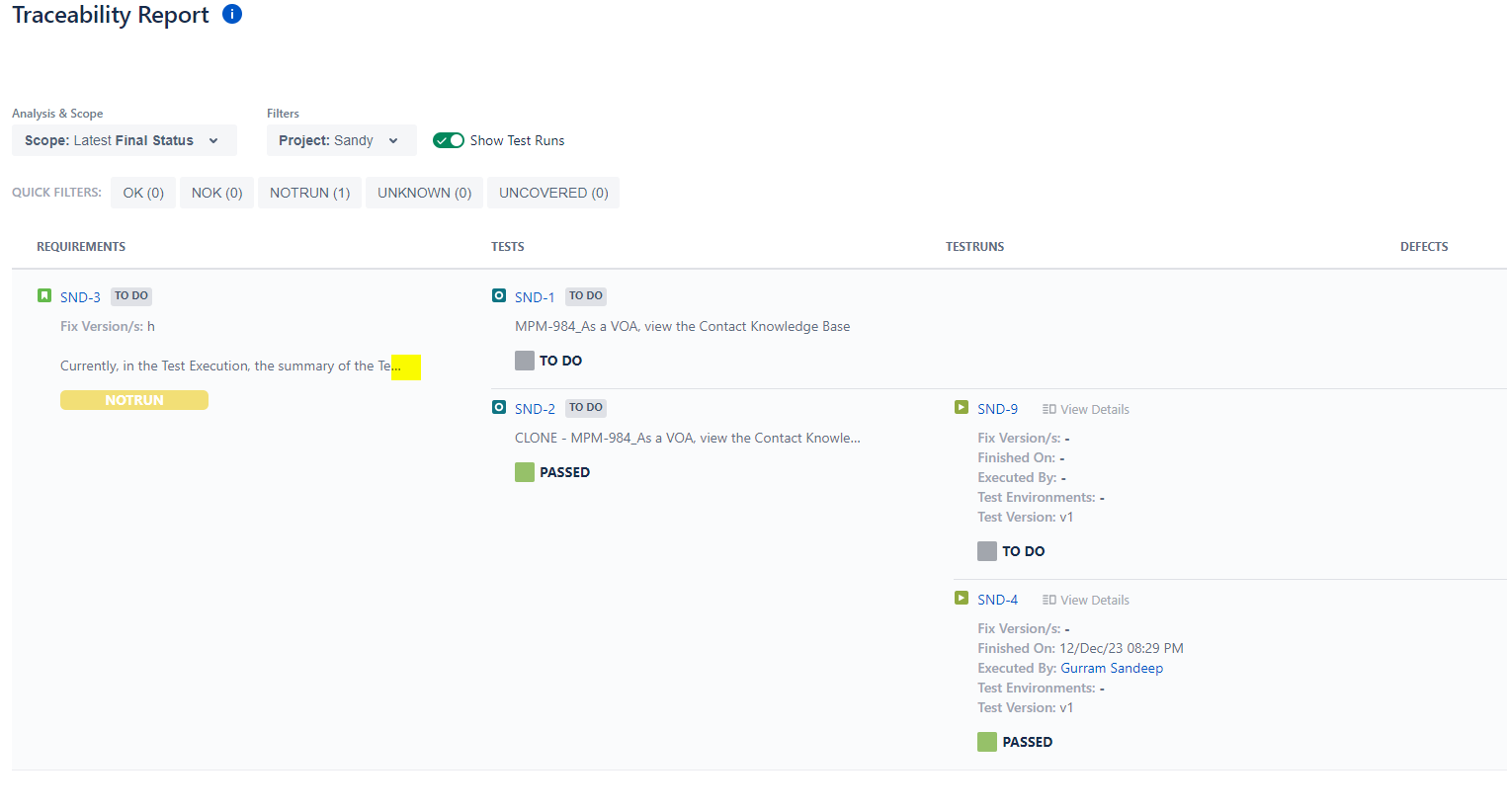The height and width of the screenshot is (812, 1507).
Task: Click the test run icon beside SND-4
Action: 962,598
